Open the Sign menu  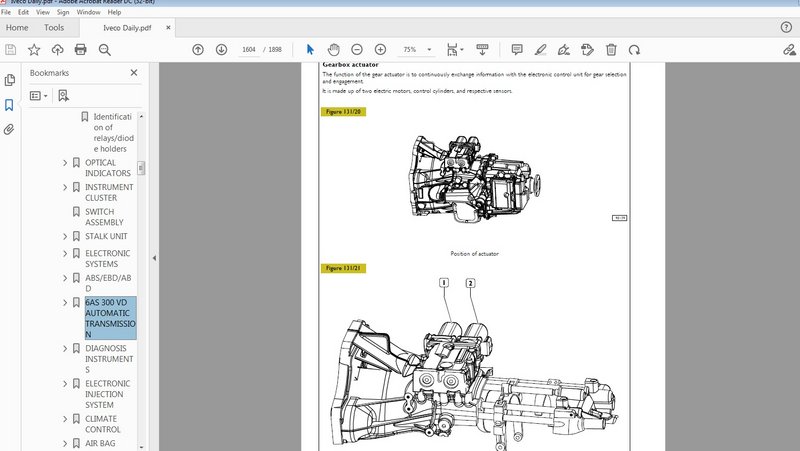63,12
